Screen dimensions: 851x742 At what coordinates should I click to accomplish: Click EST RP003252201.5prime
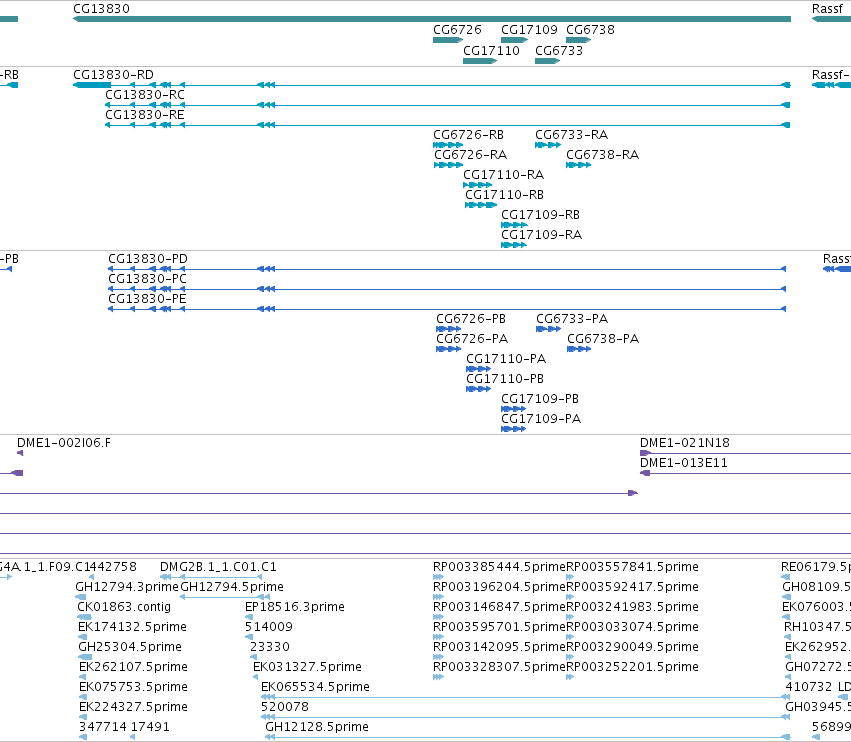point(570,677)
